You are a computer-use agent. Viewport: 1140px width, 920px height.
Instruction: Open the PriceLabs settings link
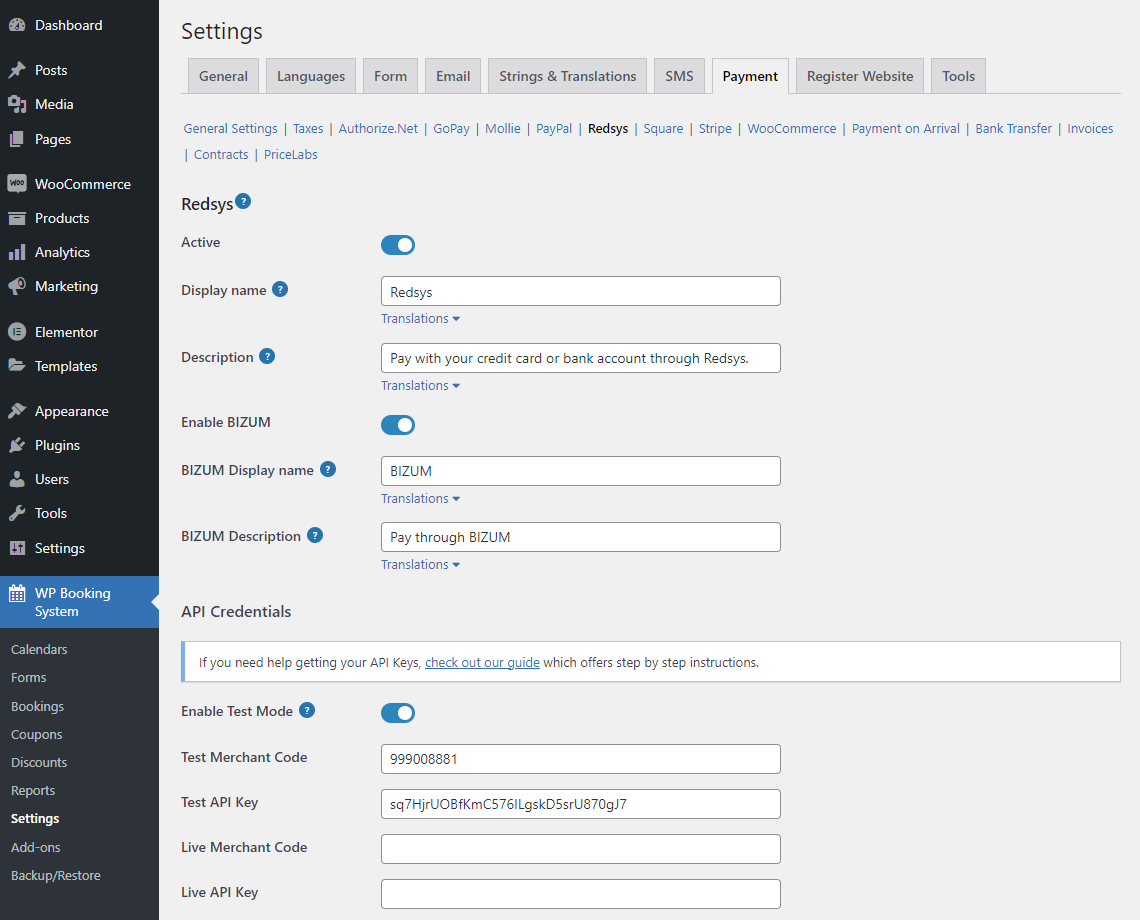pos(291,155)
